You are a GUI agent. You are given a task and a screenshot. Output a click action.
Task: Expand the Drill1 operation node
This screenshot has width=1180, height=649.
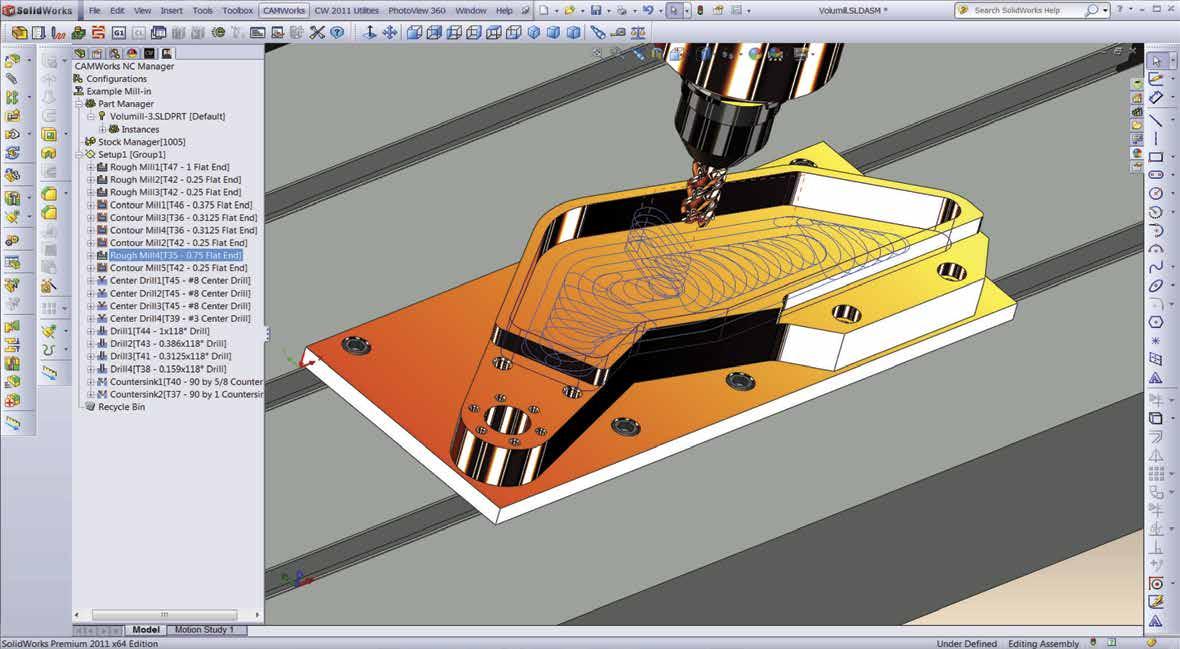pos(90,331)
